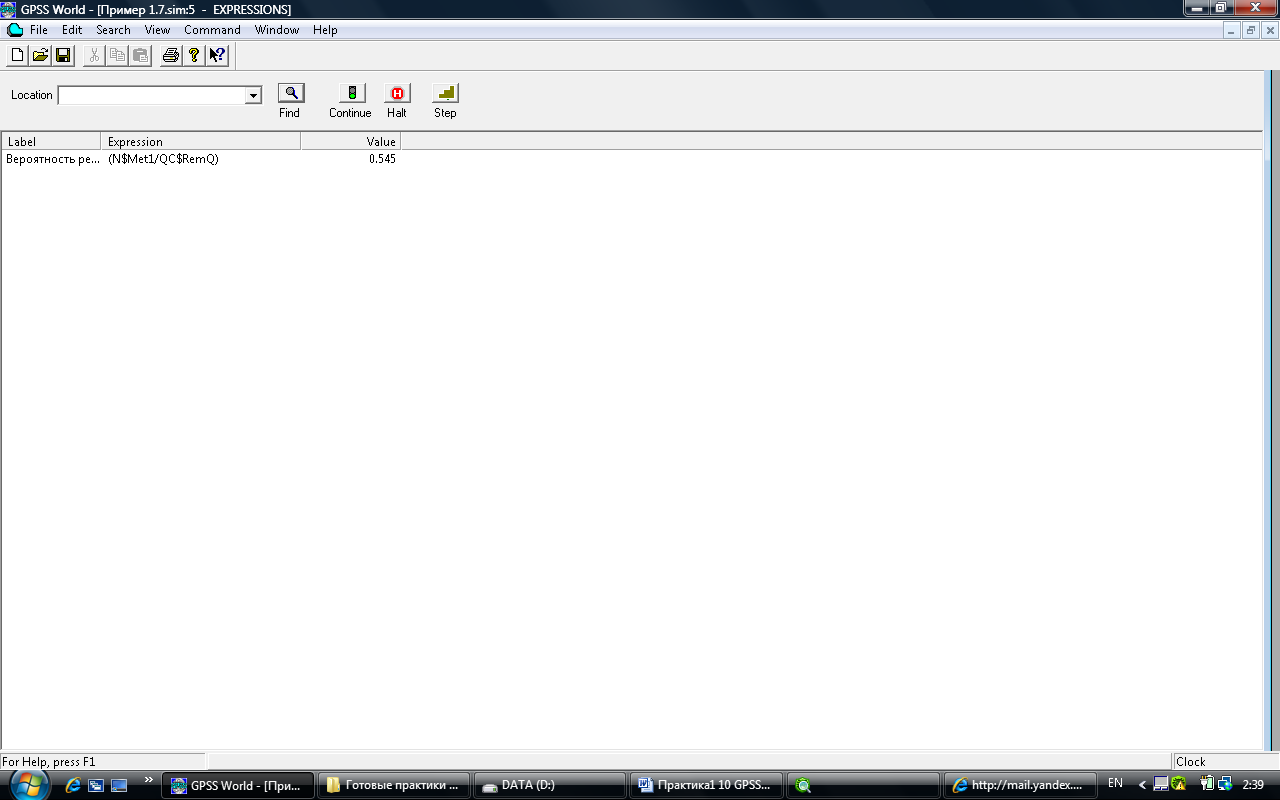This screenshot has width=1280, height=800.
Task: Open the File menu
Action: tap(39, 30)
